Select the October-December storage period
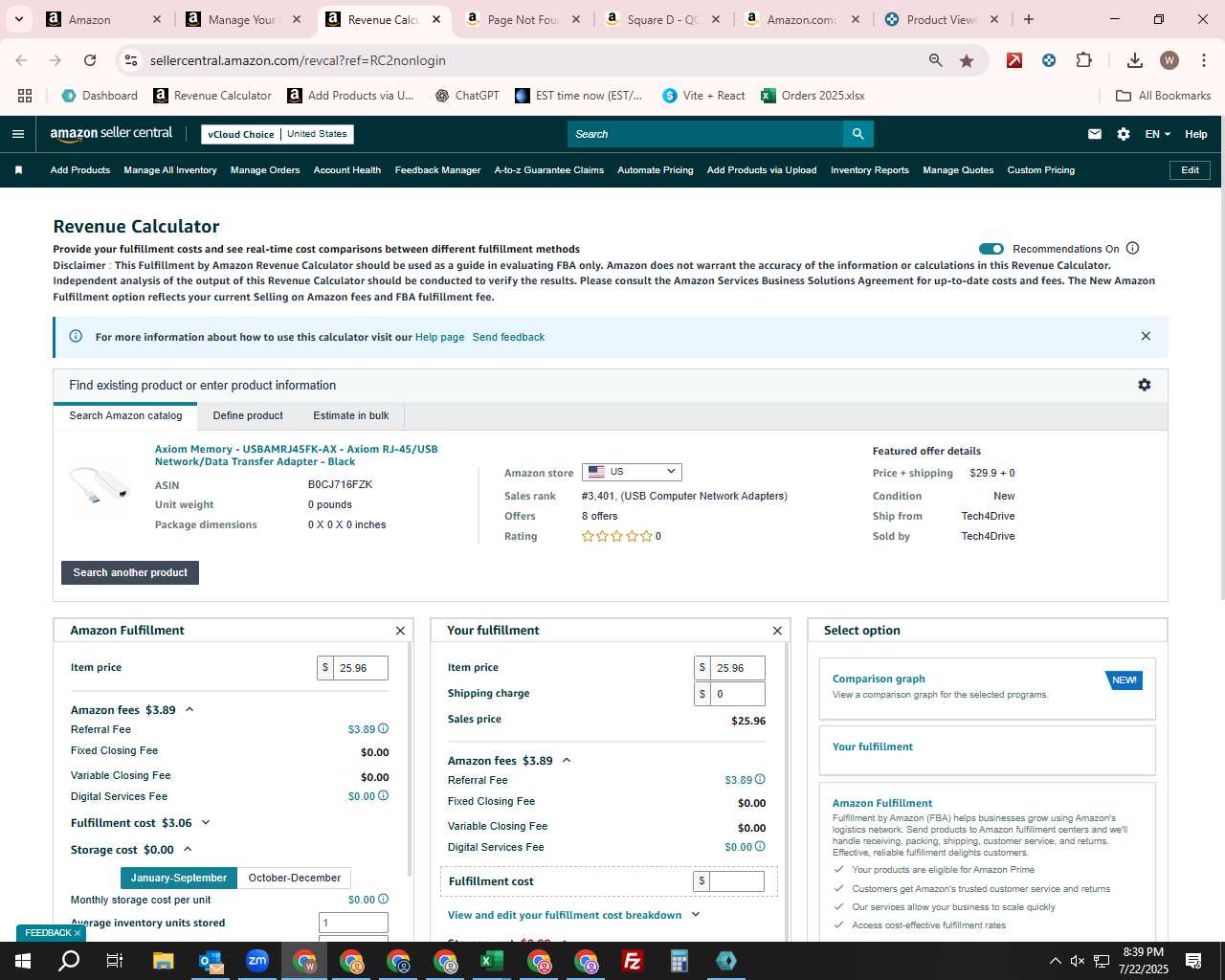 pos(295,878)
